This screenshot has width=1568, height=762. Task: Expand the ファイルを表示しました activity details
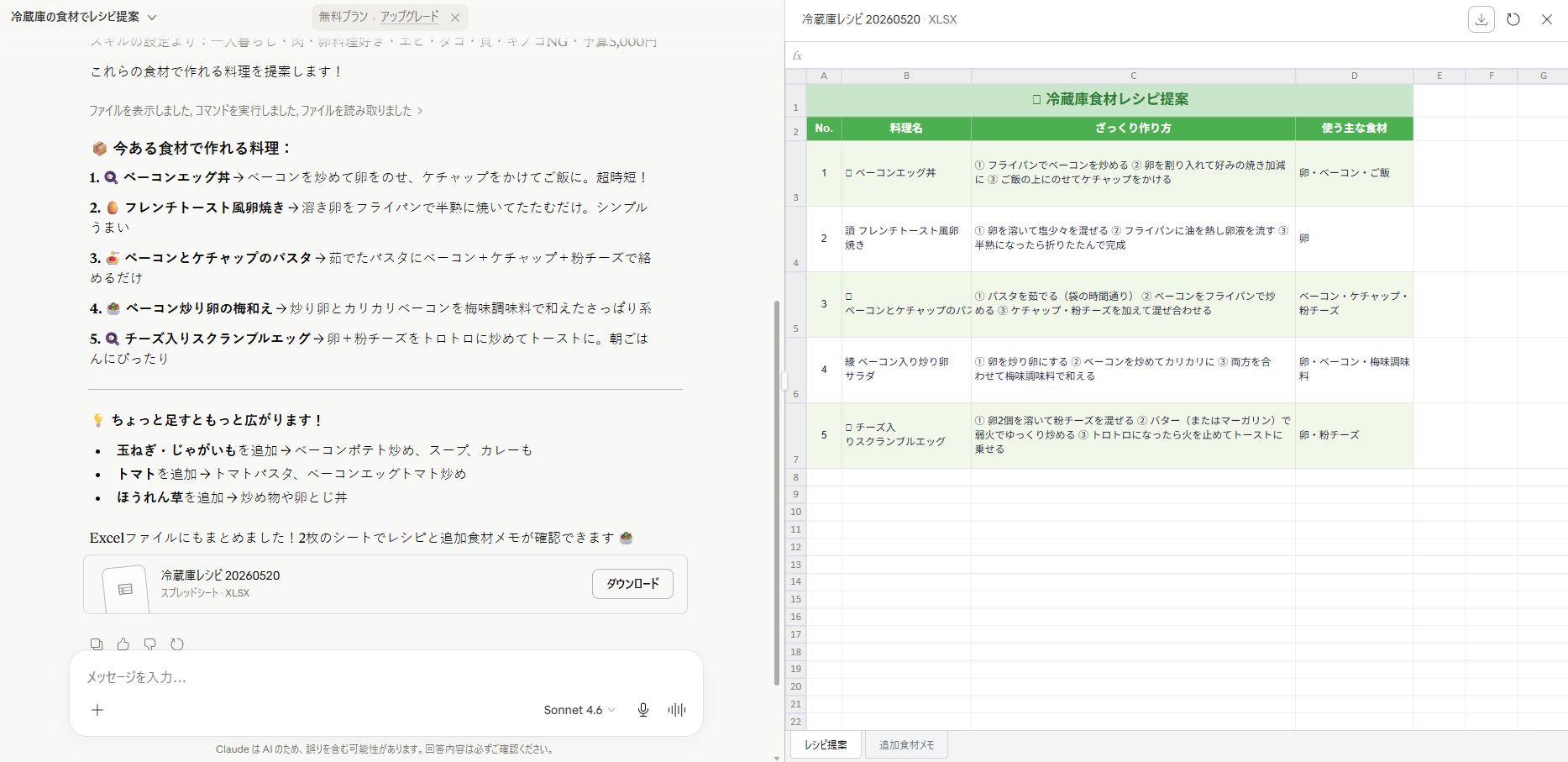(x=255, y=110)
